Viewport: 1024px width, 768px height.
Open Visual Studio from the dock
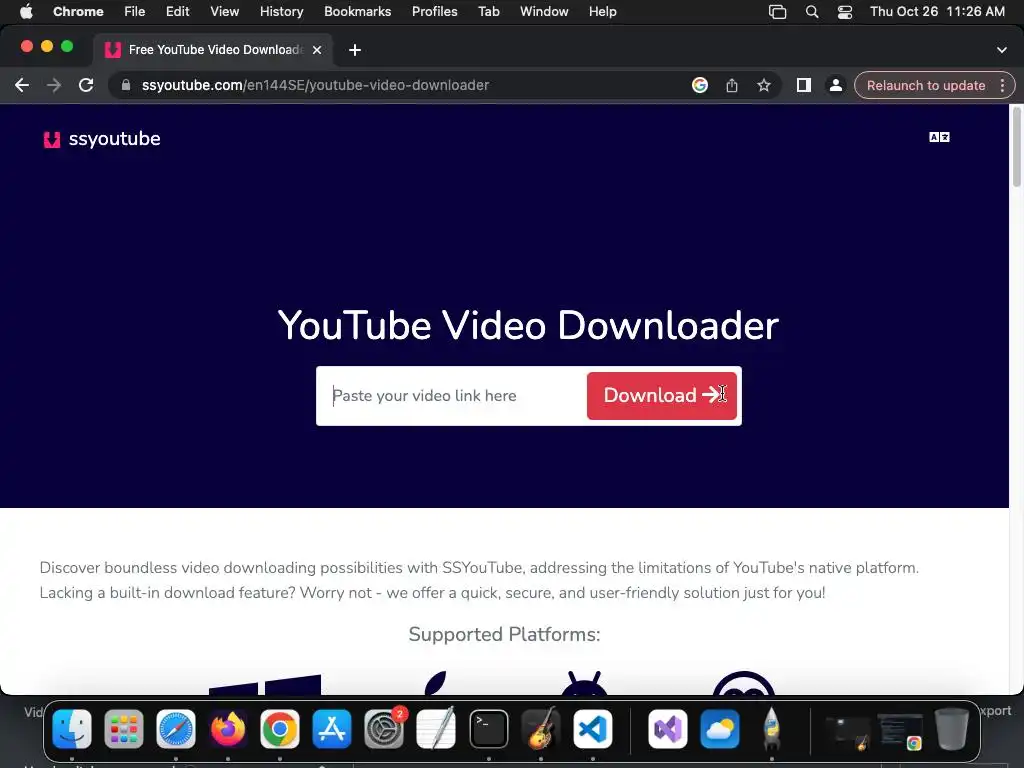pos(667,729)
